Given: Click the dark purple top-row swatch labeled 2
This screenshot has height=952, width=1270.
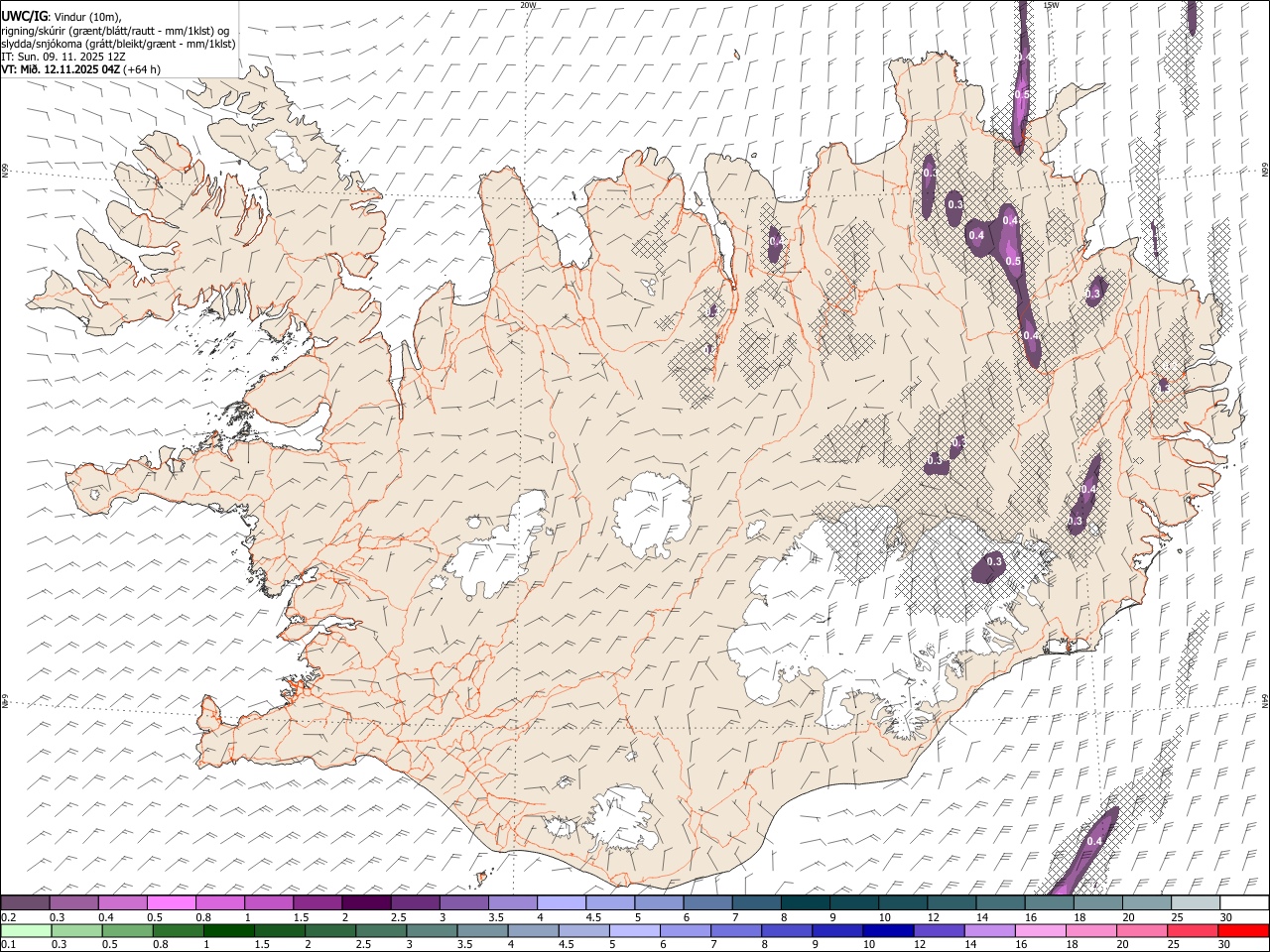Looking at the screenshot, I should [x=366, y=902].
